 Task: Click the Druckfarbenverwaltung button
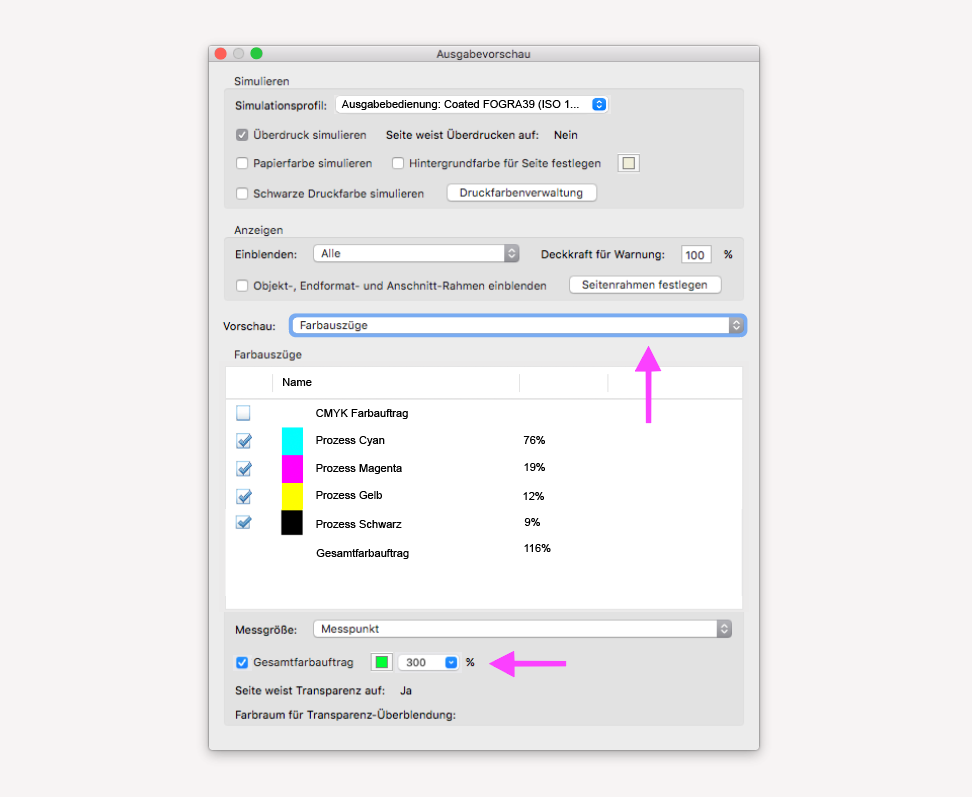(x=521, y=192)
